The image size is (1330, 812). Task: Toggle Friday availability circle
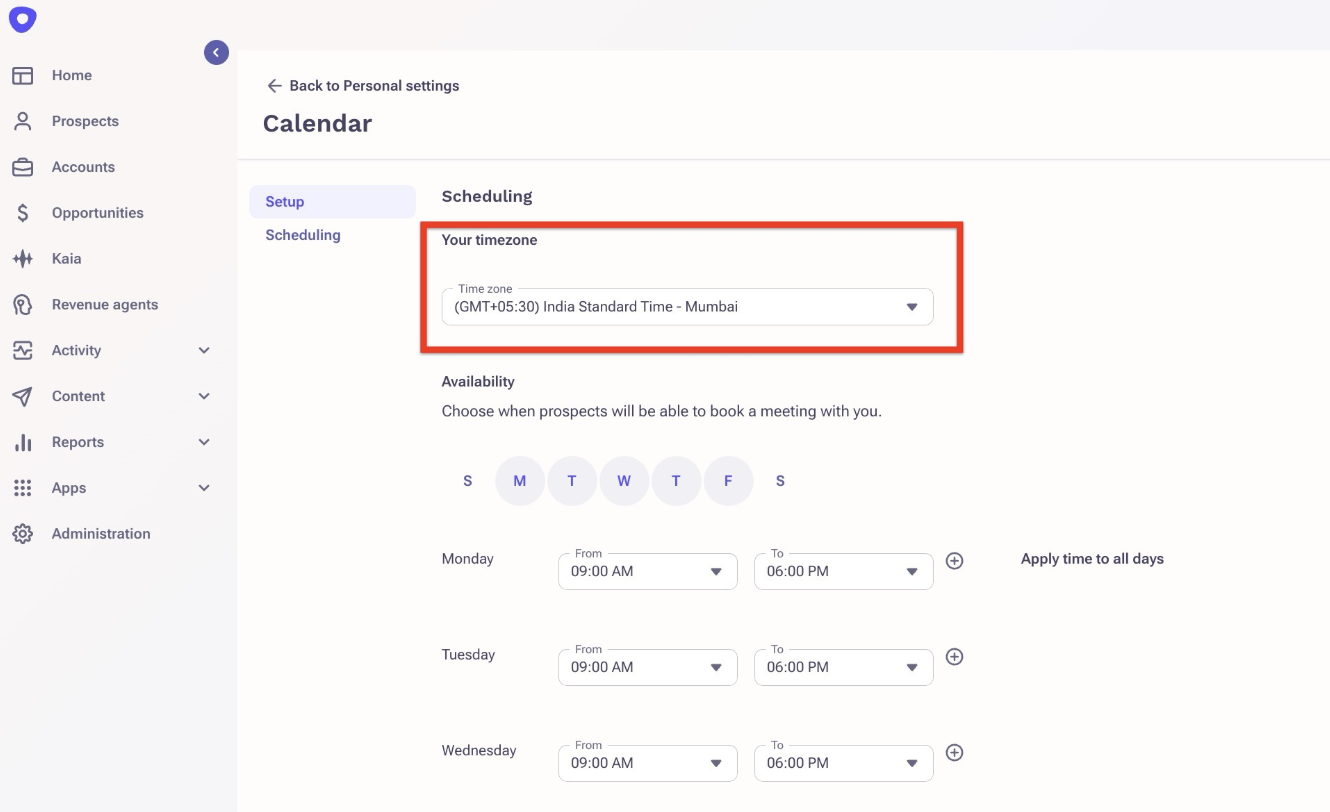pos(728,481)
